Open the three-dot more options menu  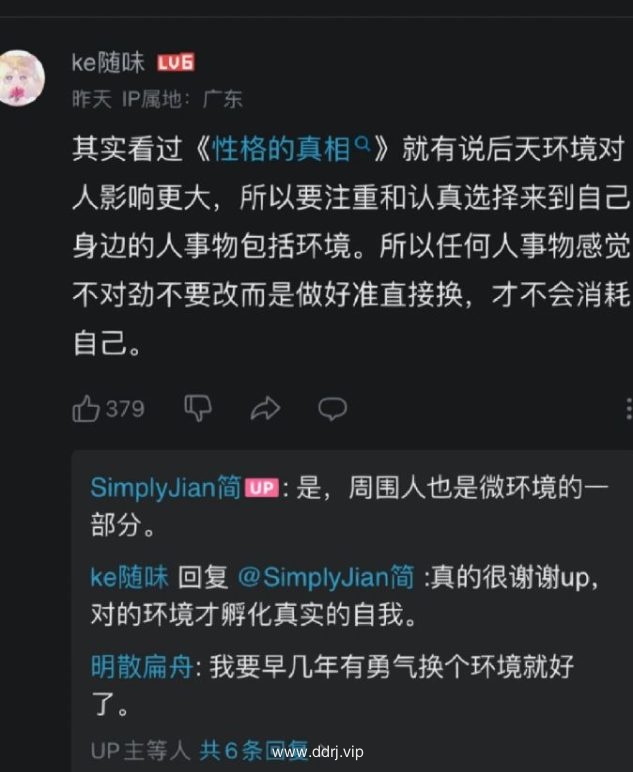(629, 409)
